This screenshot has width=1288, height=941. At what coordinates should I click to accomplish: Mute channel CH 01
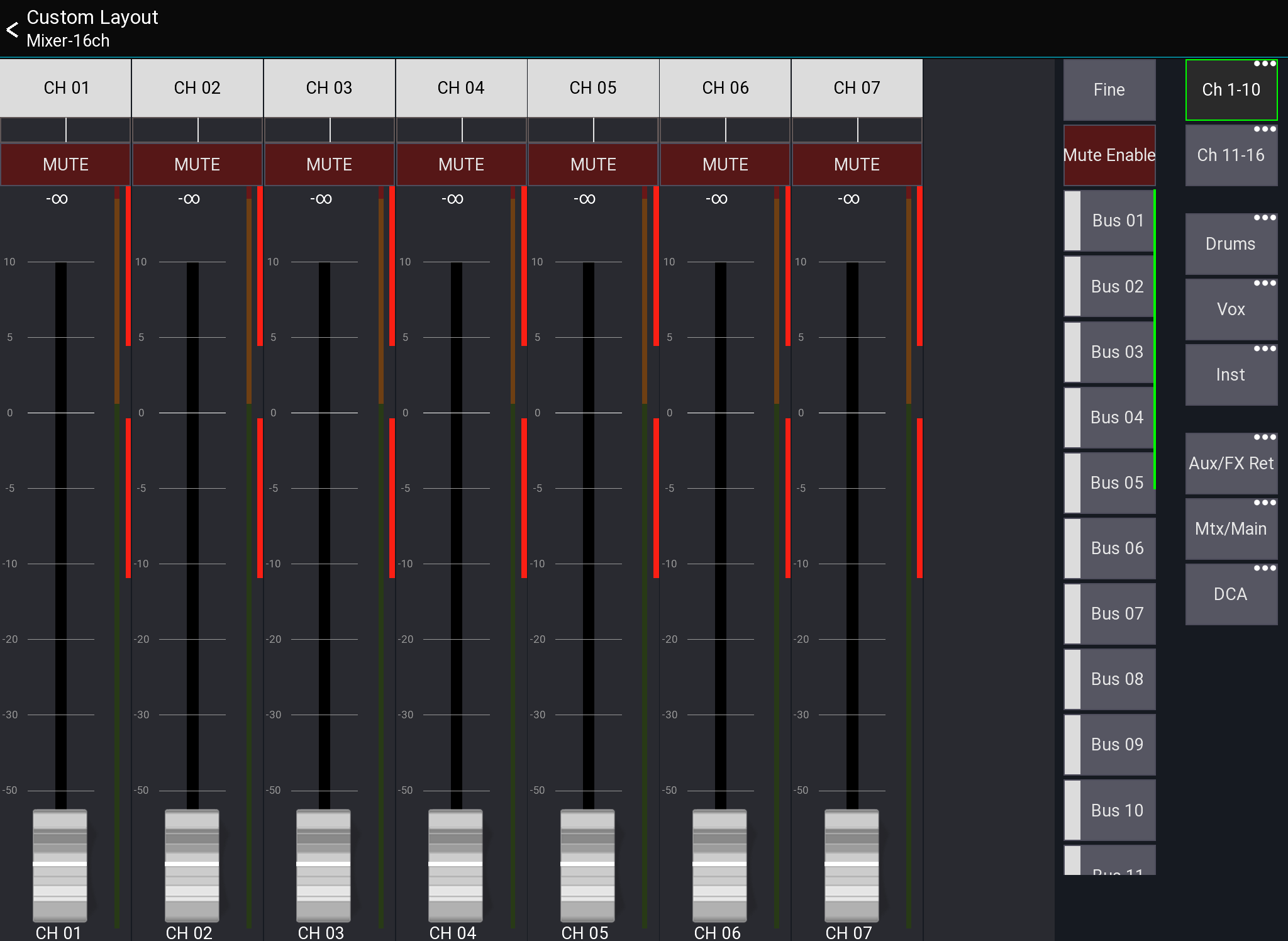tap(65, 164)
